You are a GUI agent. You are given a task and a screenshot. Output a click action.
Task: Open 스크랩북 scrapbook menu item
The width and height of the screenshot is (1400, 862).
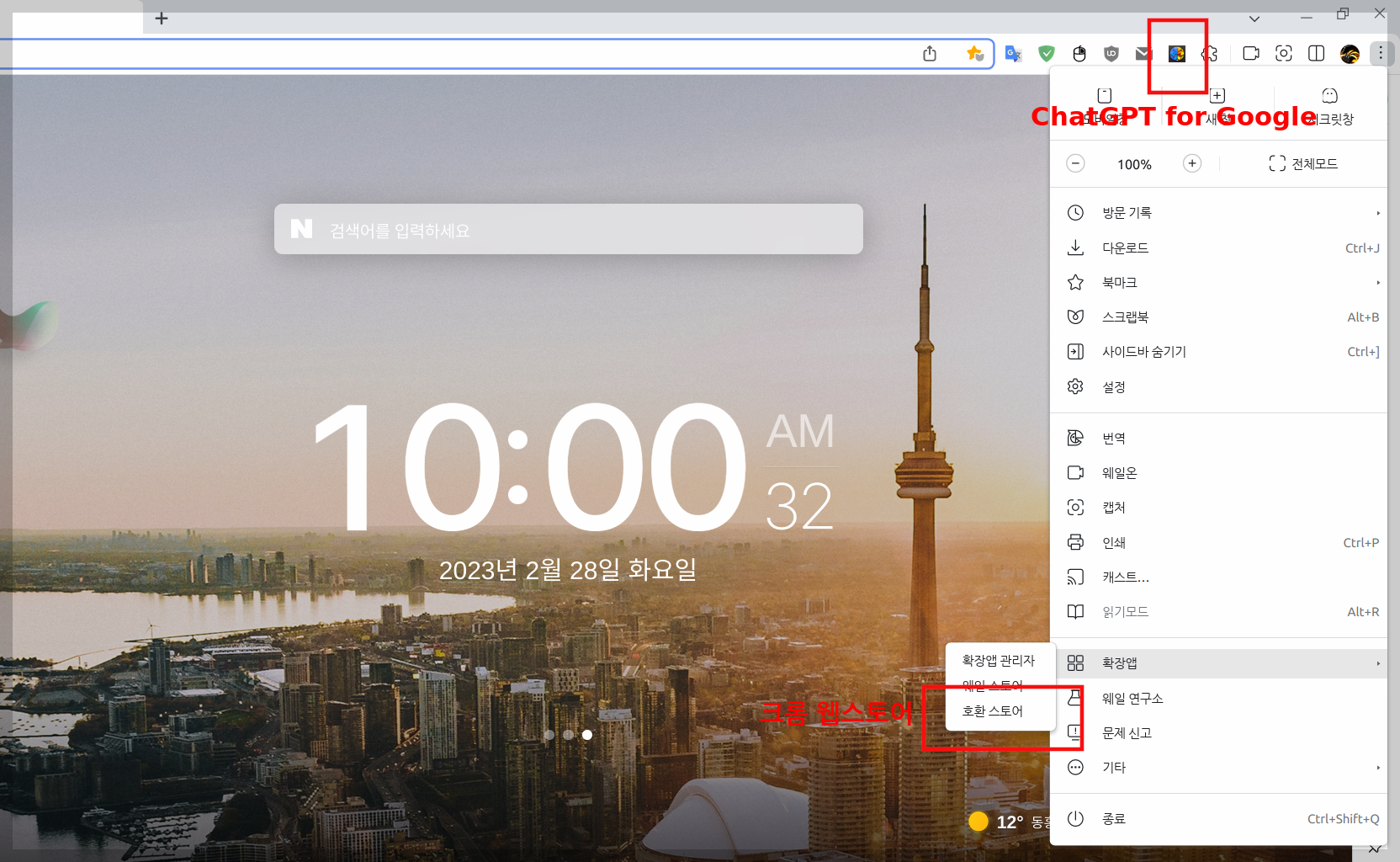pos(1218,317)
